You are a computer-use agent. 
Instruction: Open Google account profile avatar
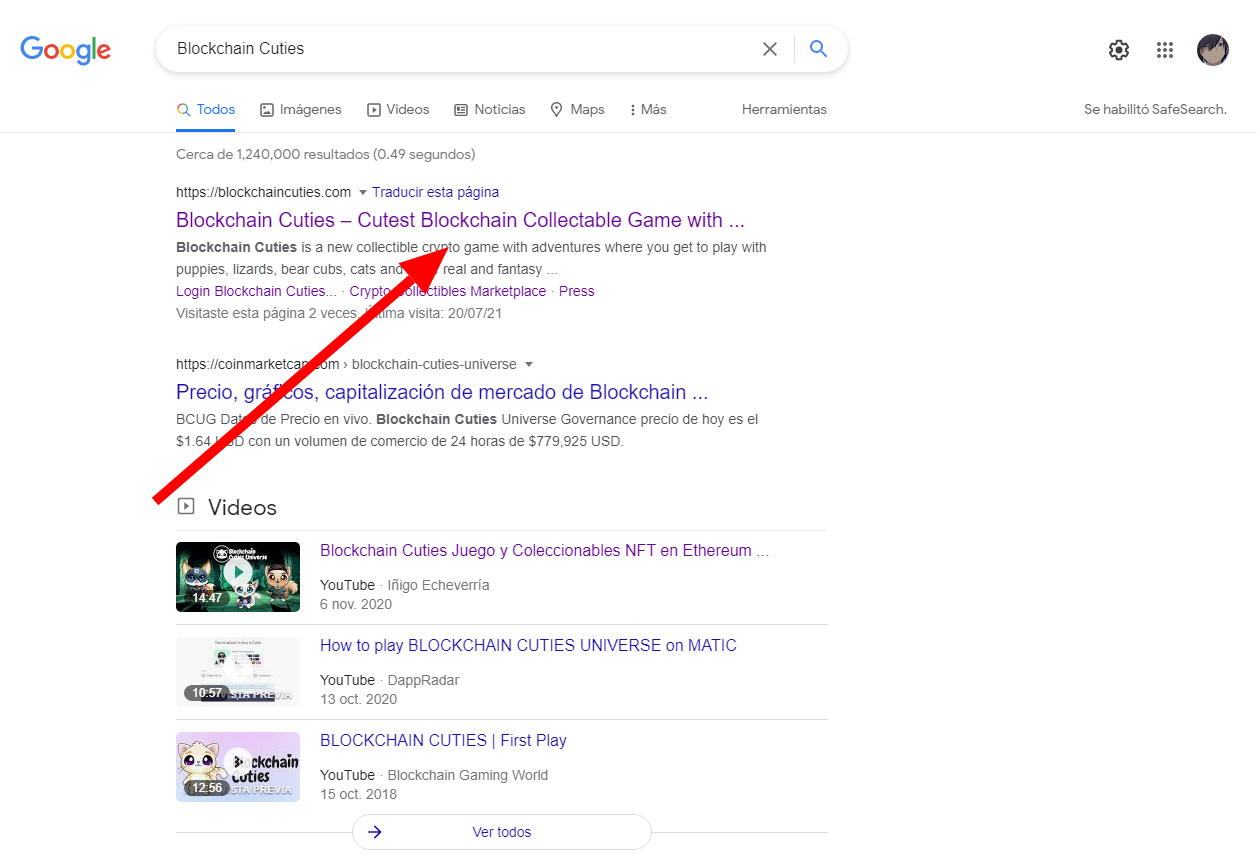pos(1213,50)
